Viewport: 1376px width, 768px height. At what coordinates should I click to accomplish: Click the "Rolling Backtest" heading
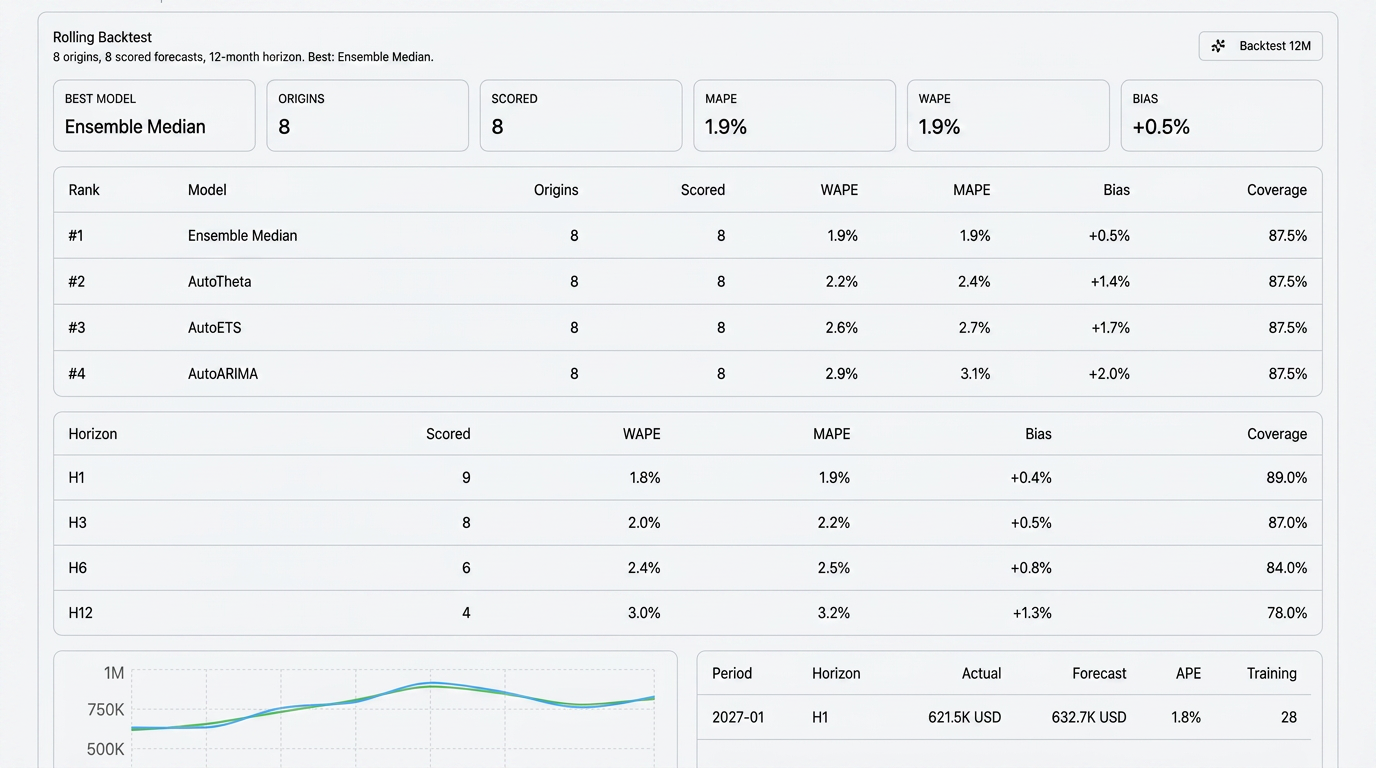(x=102, y=37)
